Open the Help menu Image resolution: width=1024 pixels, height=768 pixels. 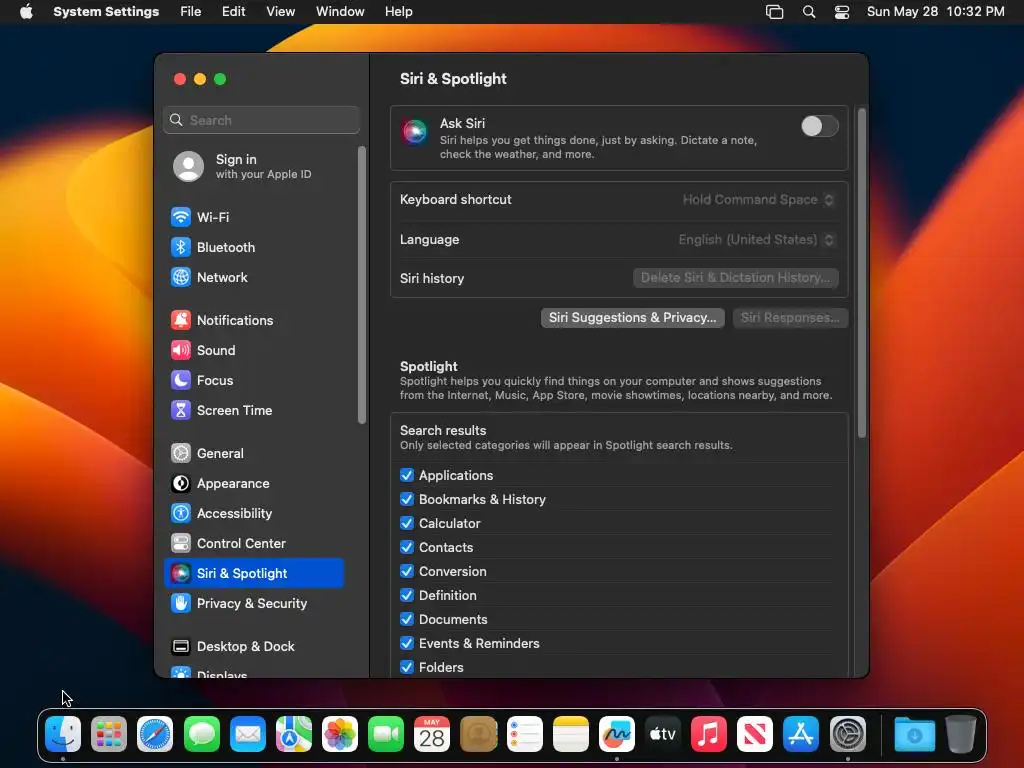[x=398, y=12]
